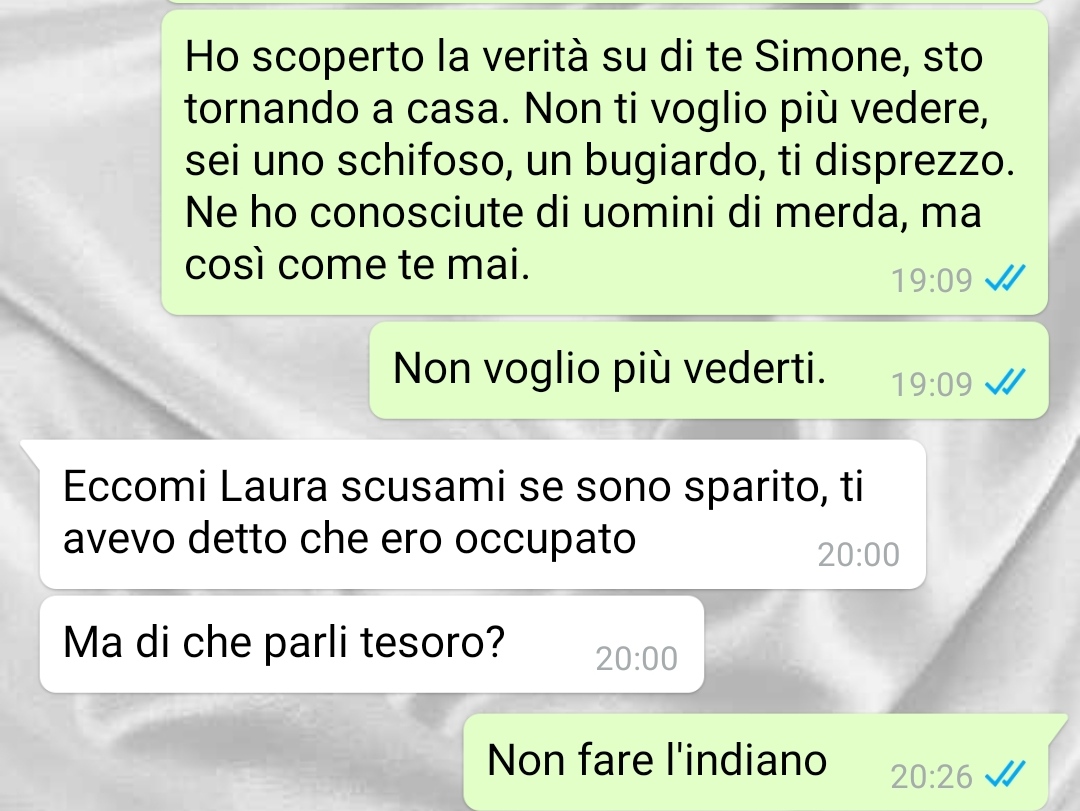Select the 'Ho scoperto la verità' message
Image resolution: width=1080 pixels, height=811 pixels.
point(605,163)
